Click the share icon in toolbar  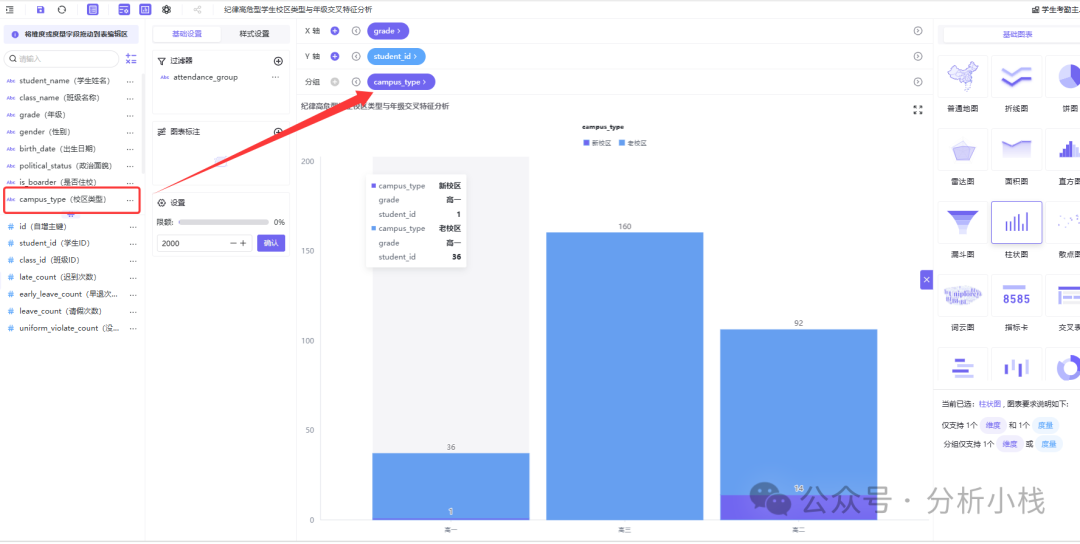198,10
